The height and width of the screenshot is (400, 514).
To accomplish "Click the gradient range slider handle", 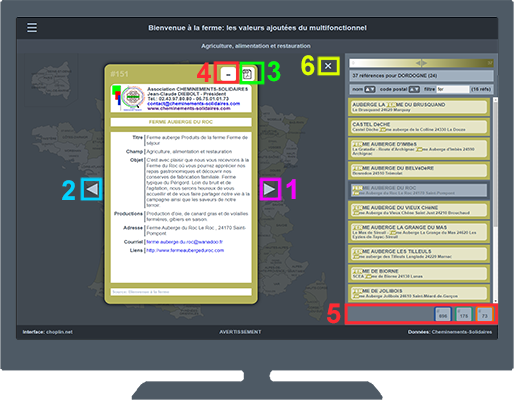I will pos(421,63).
